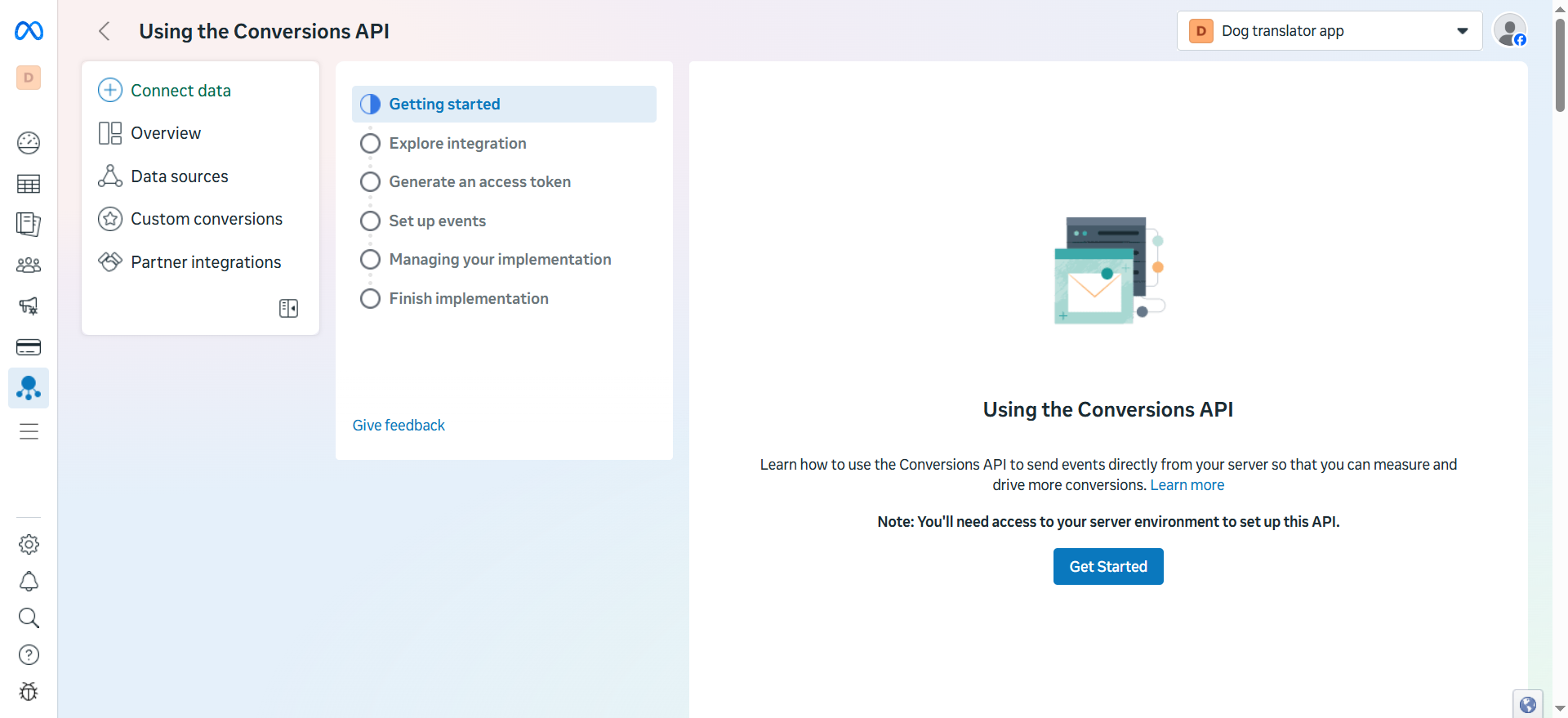Screen dimensions: 1568x718
Task: Click the page vertical scrollbar thumb
Action: 1560,64
